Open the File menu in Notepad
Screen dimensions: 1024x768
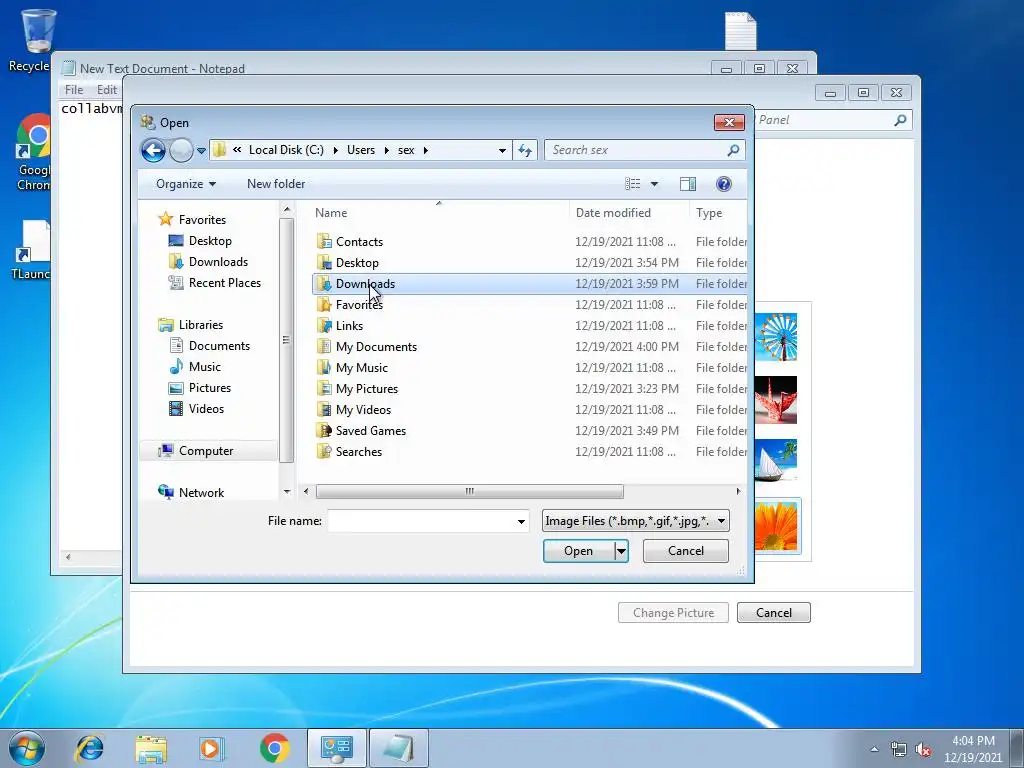(74, 90)
